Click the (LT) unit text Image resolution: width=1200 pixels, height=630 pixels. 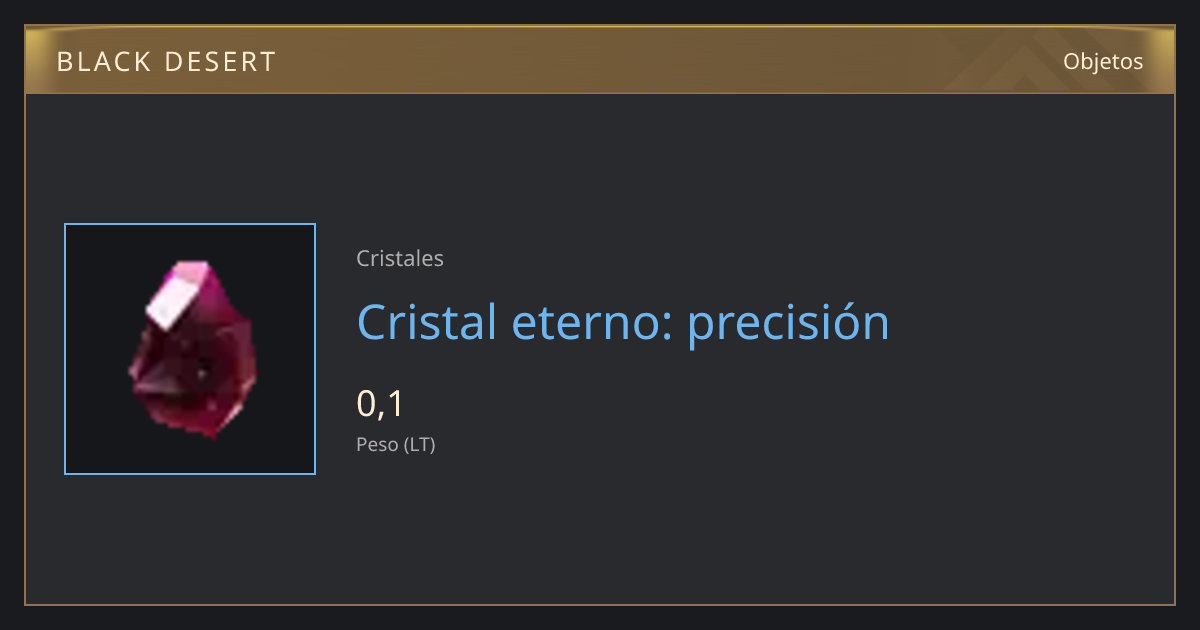pyautogui.click(x=420, y=445)
